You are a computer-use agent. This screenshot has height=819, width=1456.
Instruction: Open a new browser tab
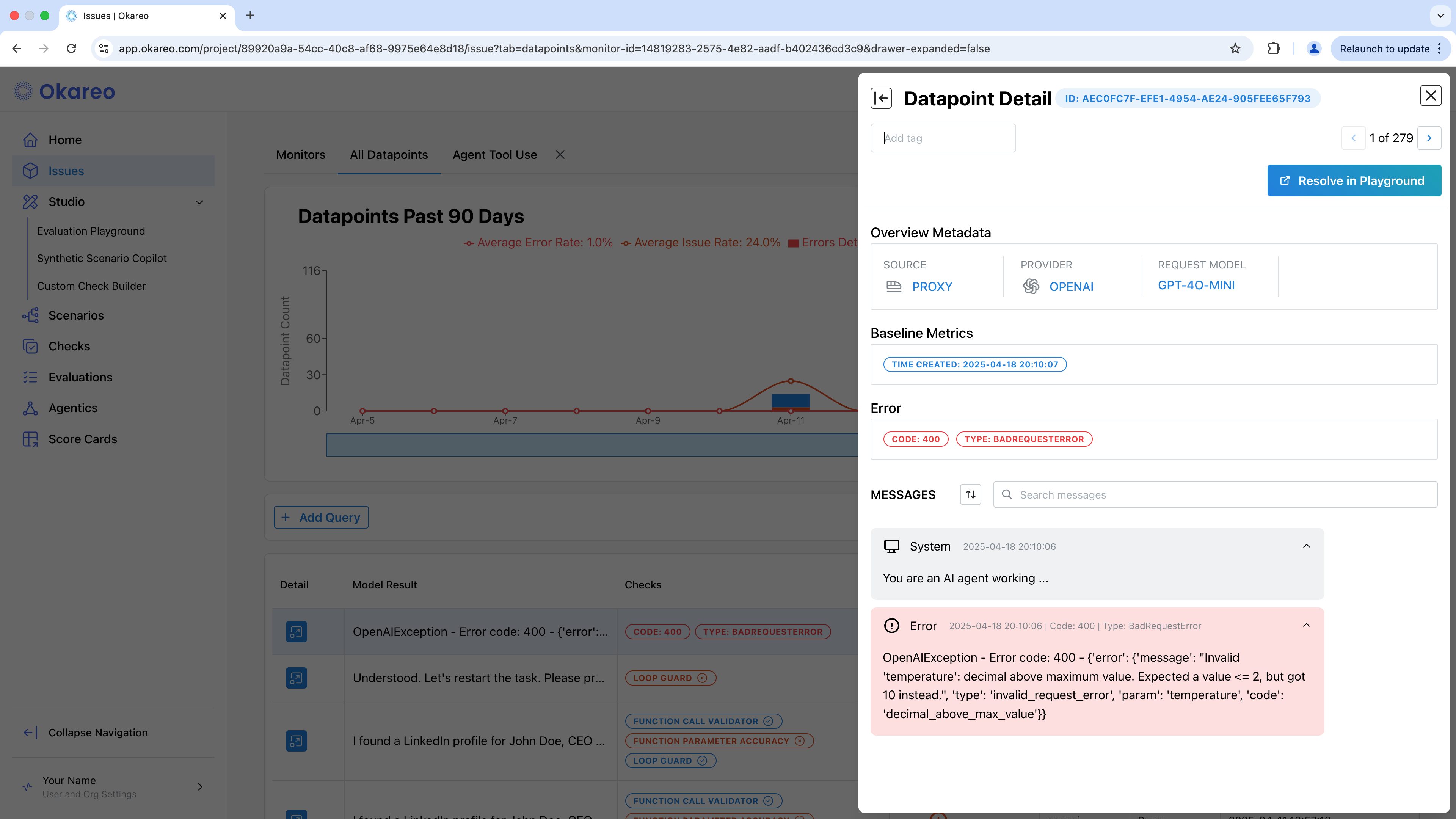point(250,15)
